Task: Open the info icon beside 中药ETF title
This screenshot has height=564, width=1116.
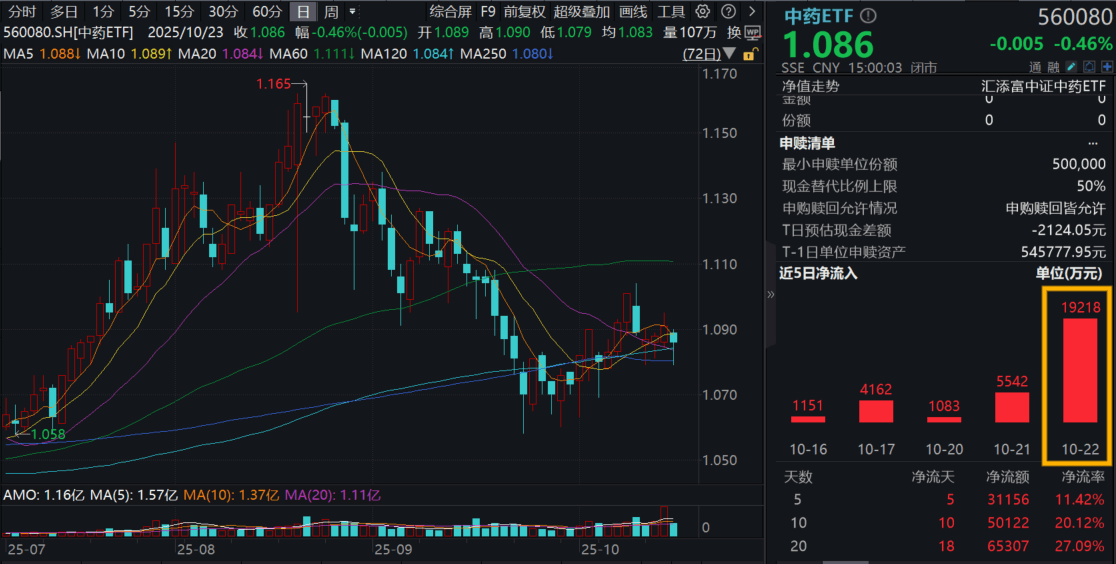Action: click(x=868, y=16)
